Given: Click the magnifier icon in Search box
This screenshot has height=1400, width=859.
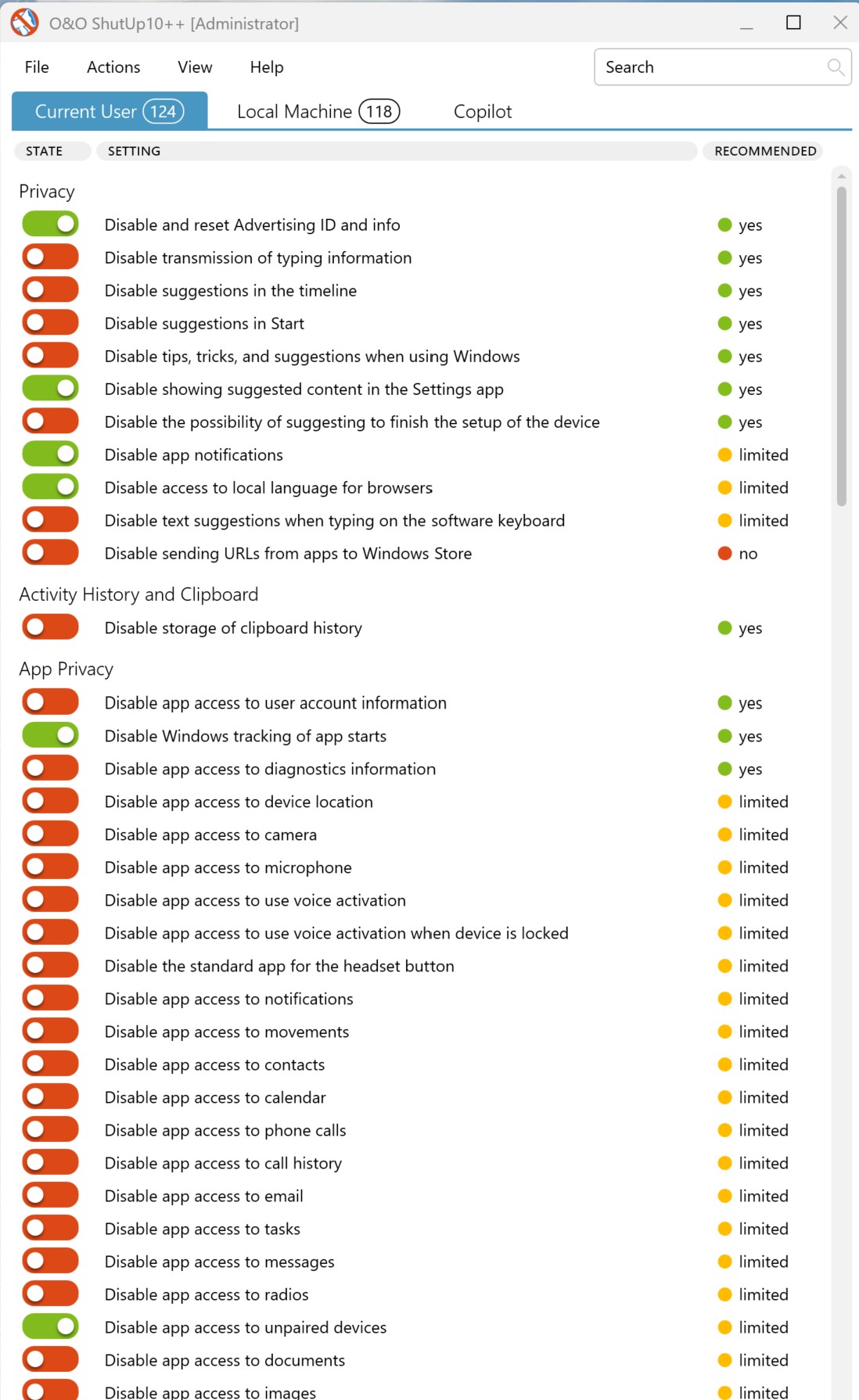Looking at the screenshot, I should [x=836, y=67].
